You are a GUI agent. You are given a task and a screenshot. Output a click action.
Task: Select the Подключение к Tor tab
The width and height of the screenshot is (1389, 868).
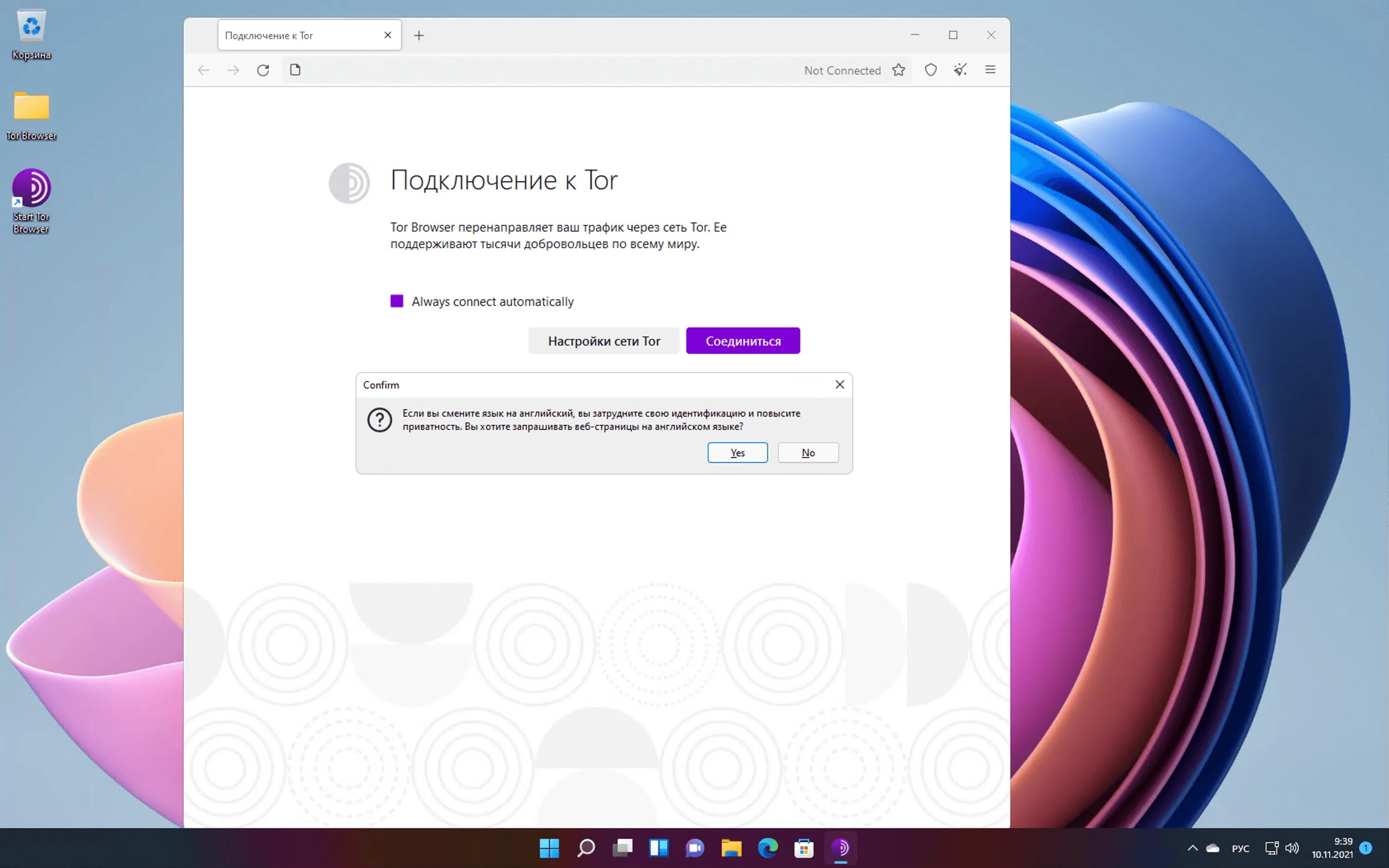click(309, 35)
